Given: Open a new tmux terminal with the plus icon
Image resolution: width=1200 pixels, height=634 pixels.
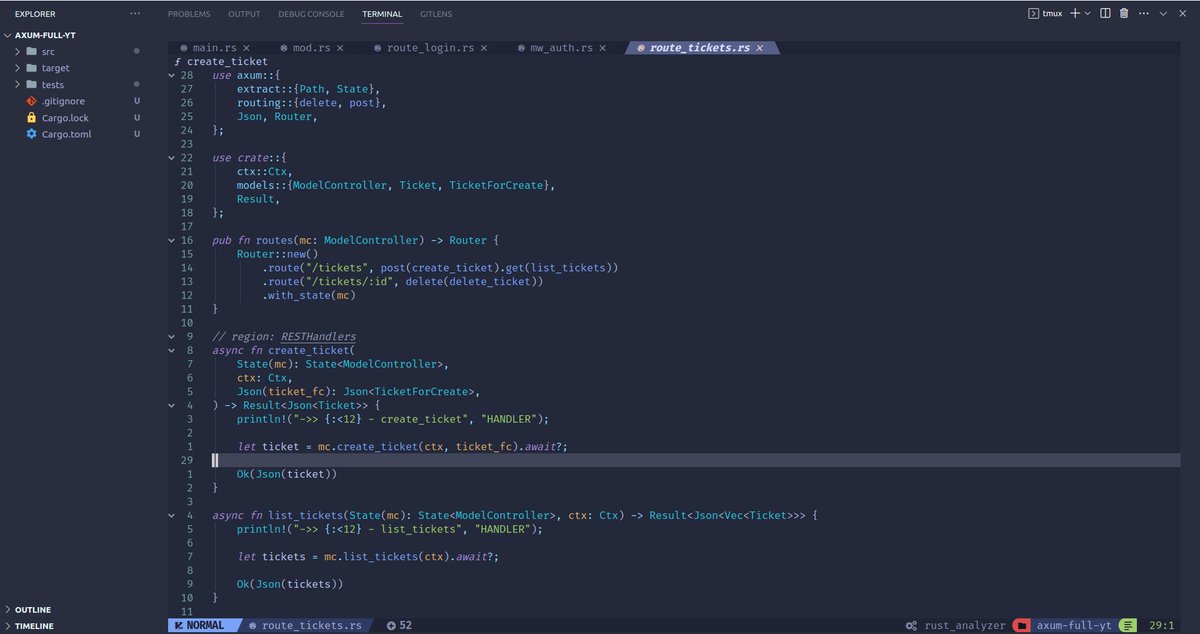Looking at the screenshot, I should coord(1075,13).
